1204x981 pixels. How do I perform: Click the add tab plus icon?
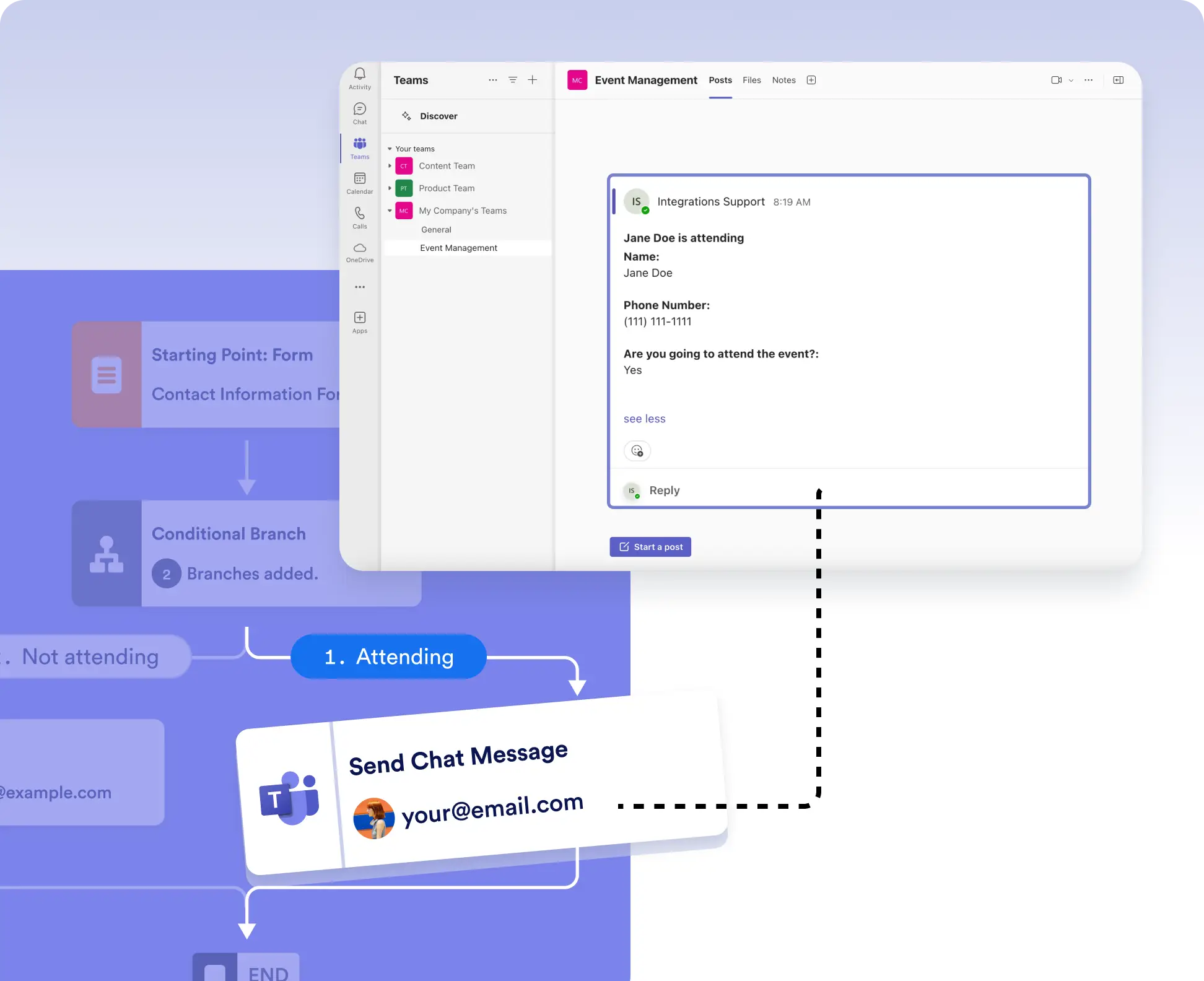point(811,80)
